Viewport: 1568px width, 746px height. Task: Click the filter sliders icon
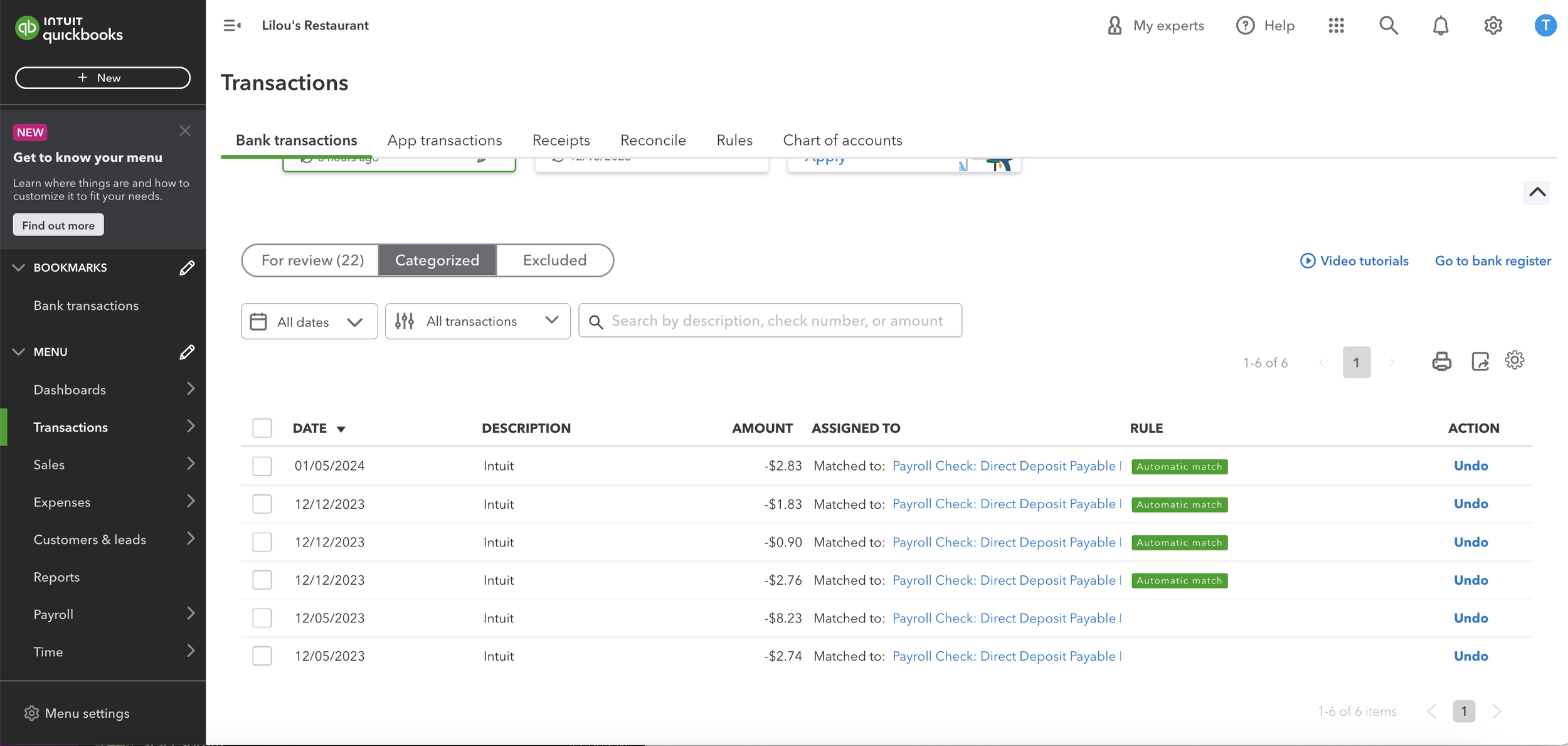pyautogui.click(x=405, y=321)
